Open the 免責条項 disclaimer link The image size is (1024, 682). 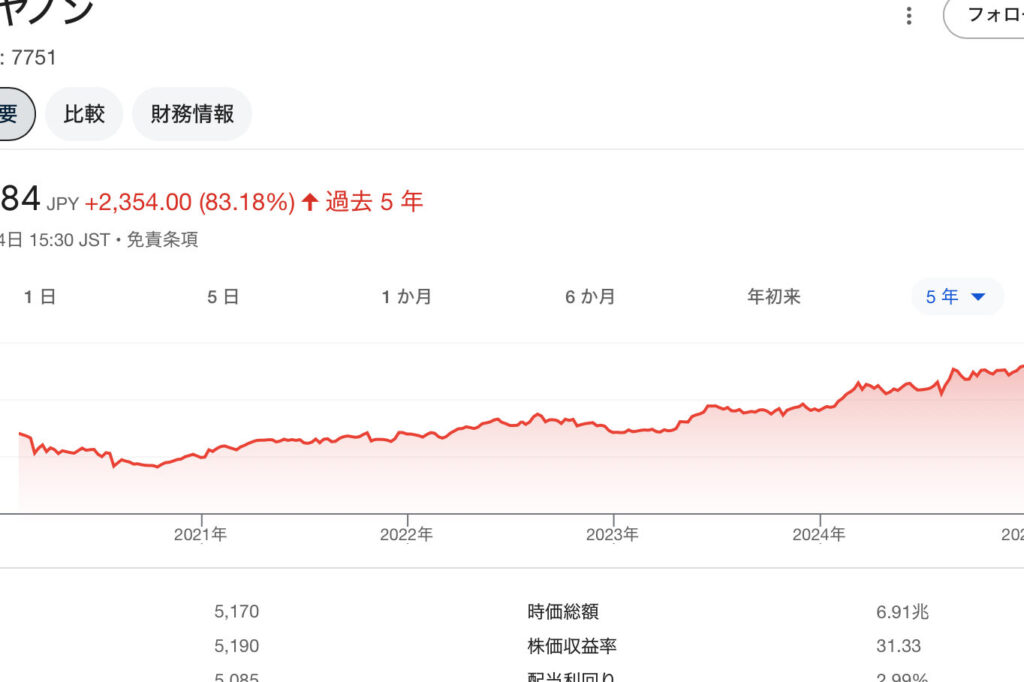pyautogui.click(x=162, y=240)
